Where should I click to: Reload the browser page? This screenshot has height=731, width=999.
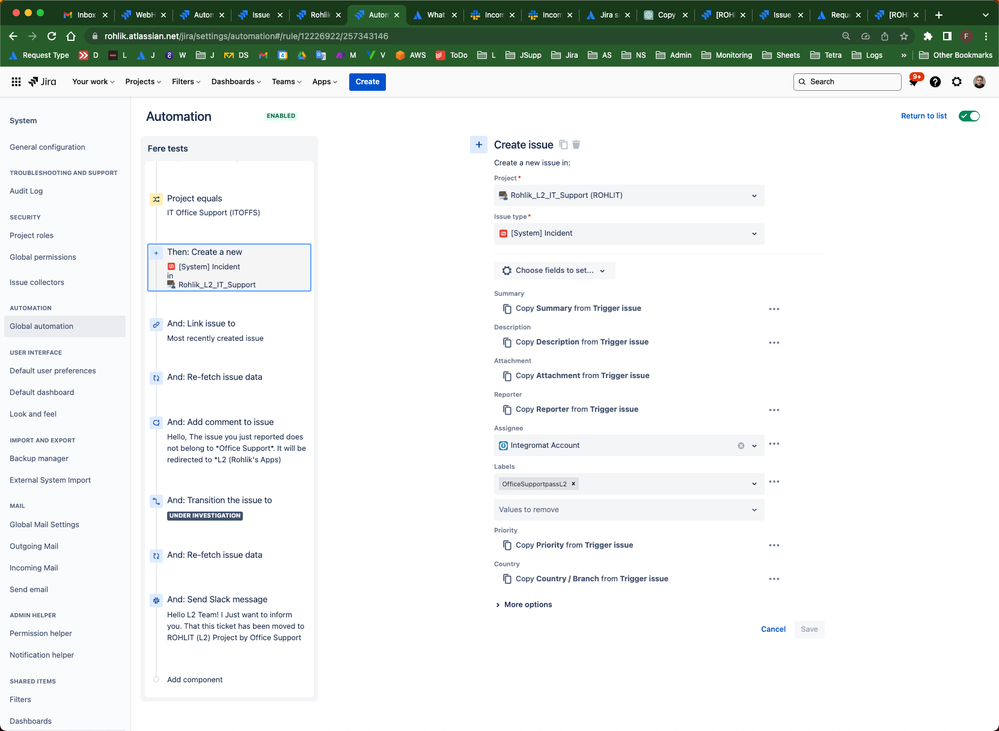click(x=52, y=36)
